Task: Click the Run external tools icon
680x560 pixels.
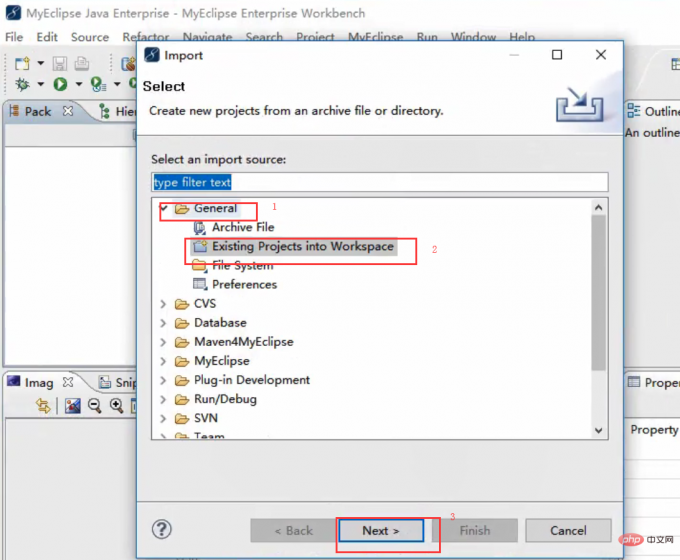Action: [x=98, y=84]
